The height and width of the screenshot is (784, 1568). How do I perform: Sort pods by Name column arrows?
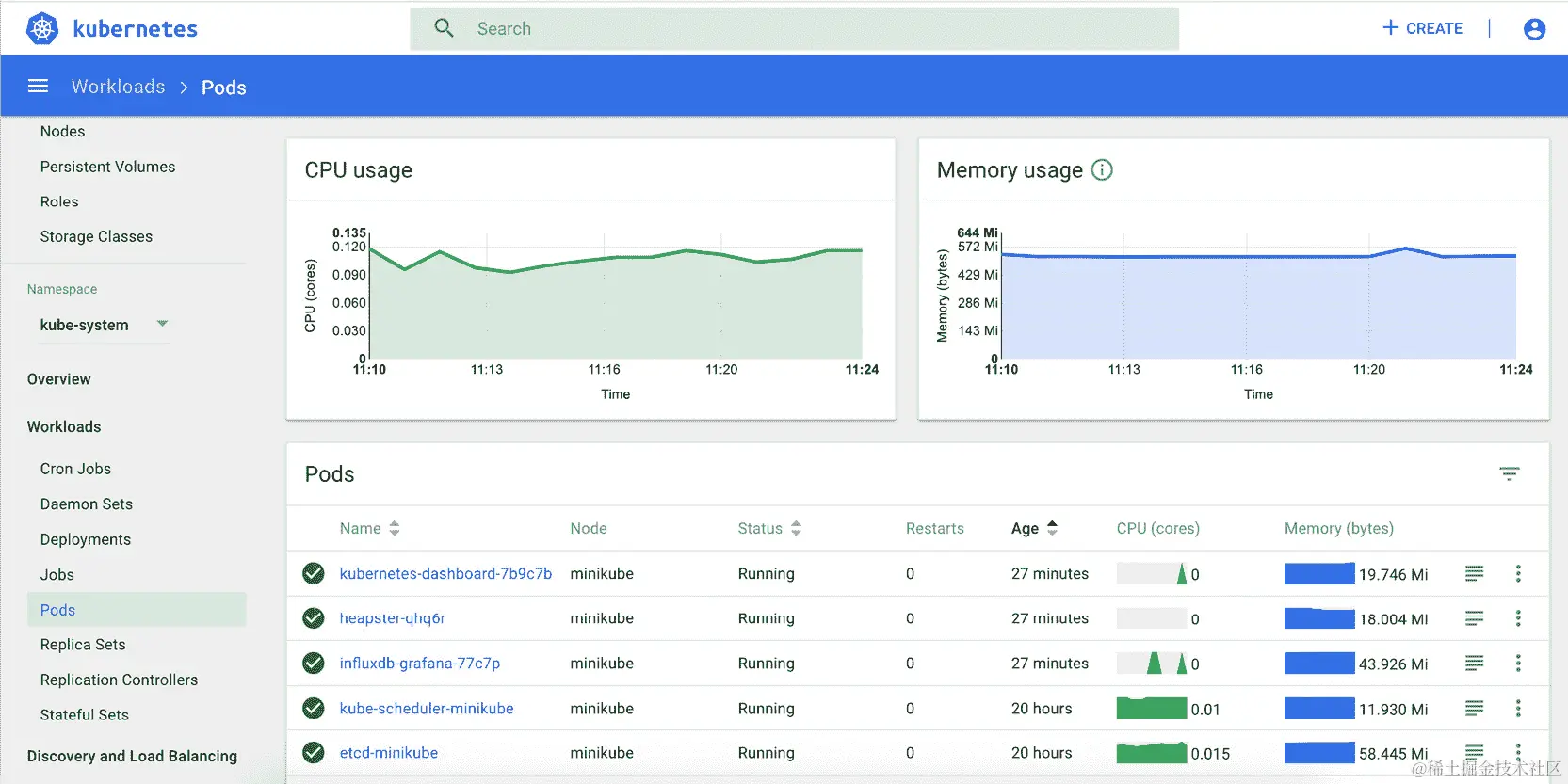coord(395,528)
